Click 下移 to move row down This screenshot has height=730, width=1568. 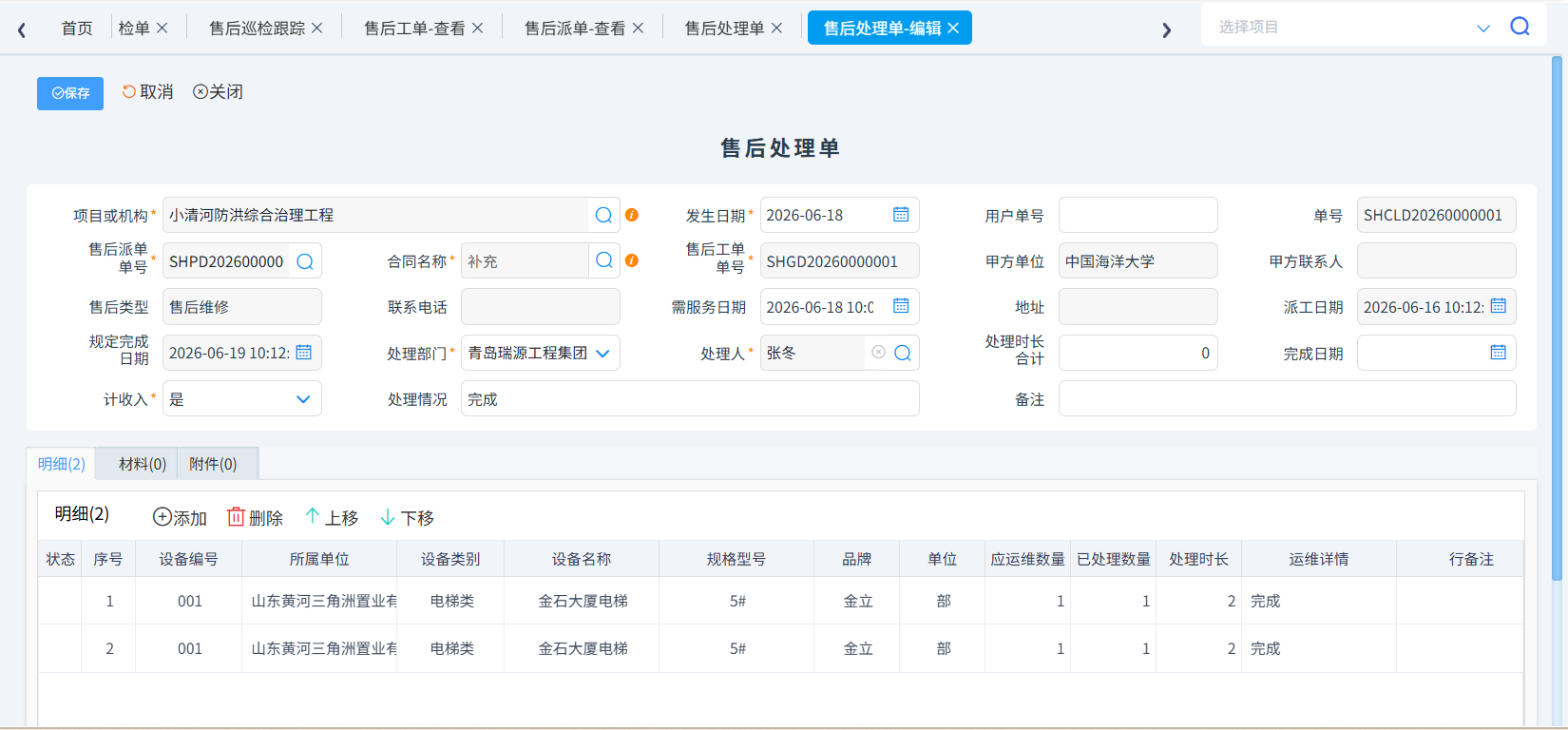[x=408, y=517]
